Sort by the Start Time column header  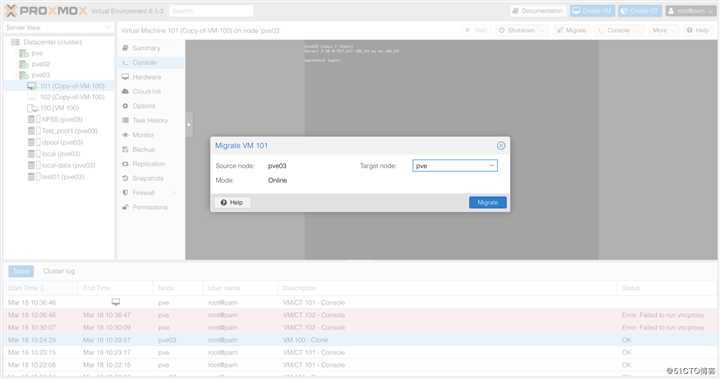[x=40, y=288]
